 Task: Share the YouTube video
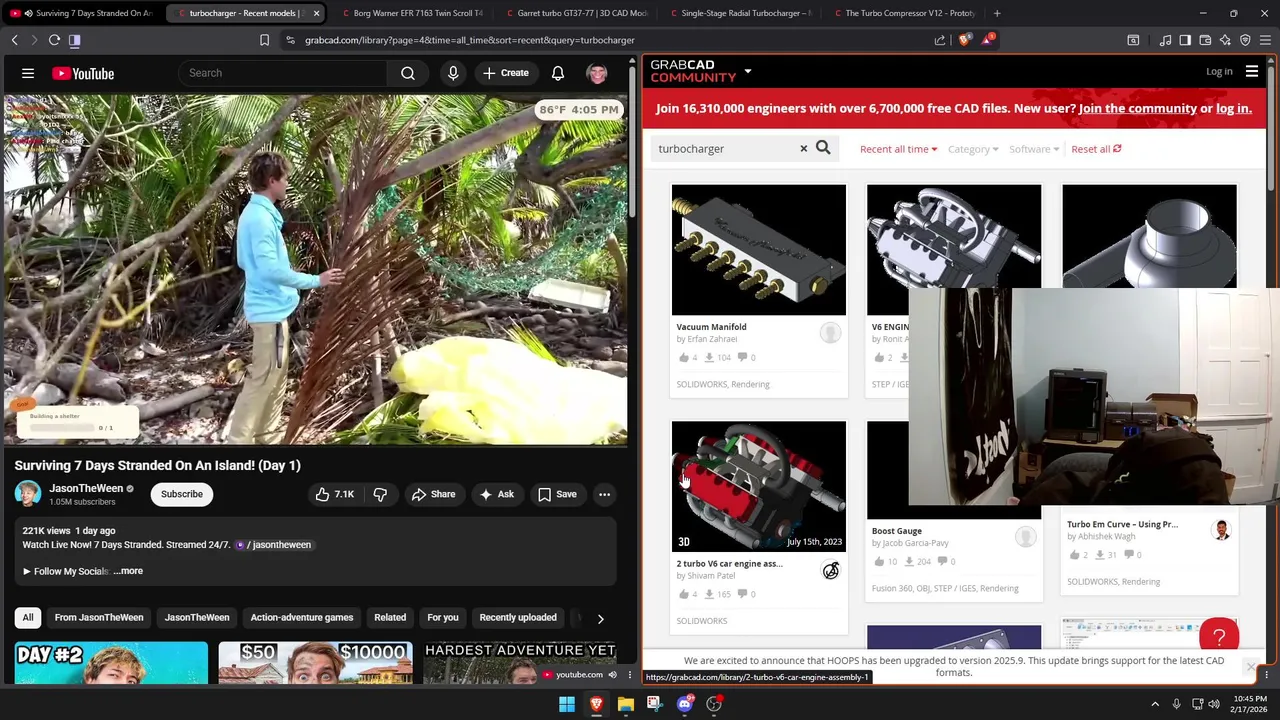(x=433, y=494)
